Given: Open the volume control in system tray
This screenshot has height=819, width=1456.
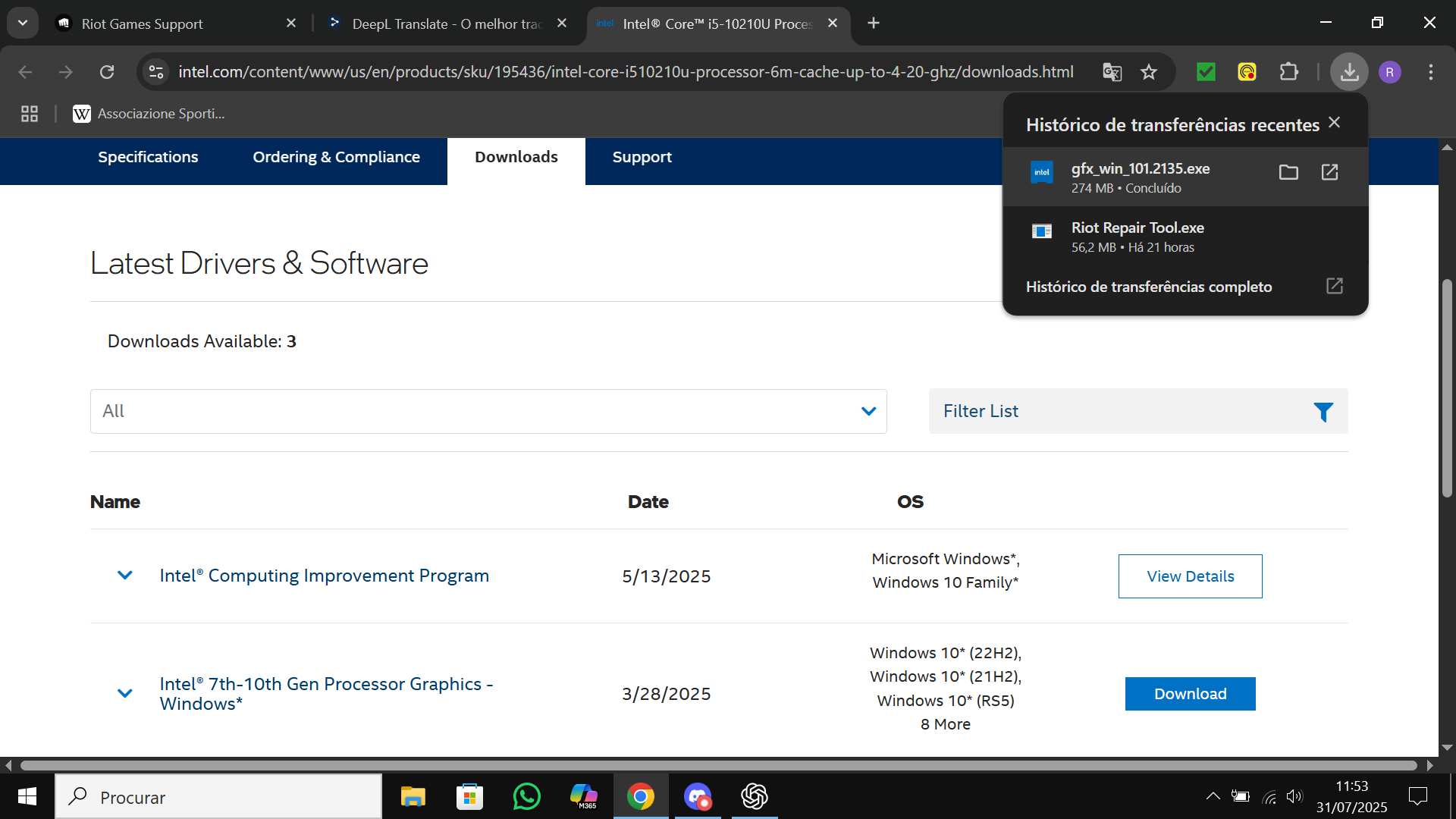Looking at the screenshot, I should 1294,796.
